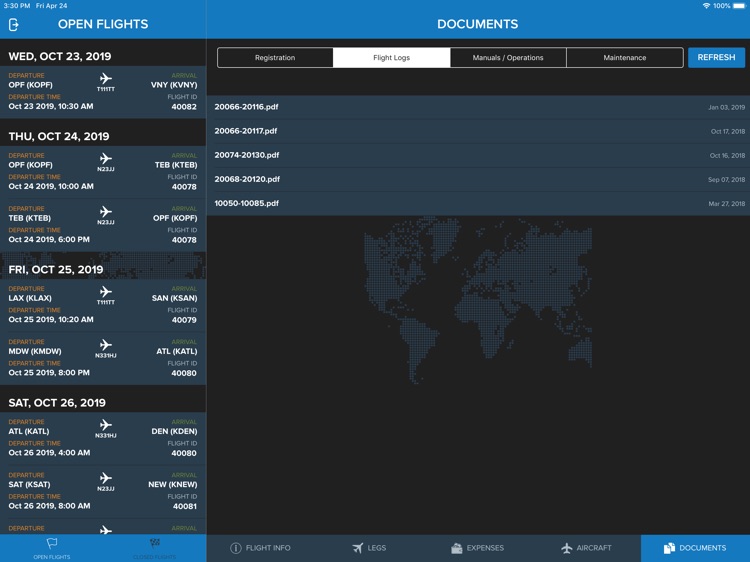Select departure time Oct 26 2019, 8:00 AM
The image size is (750, 562).
click(x=49, y=505)
